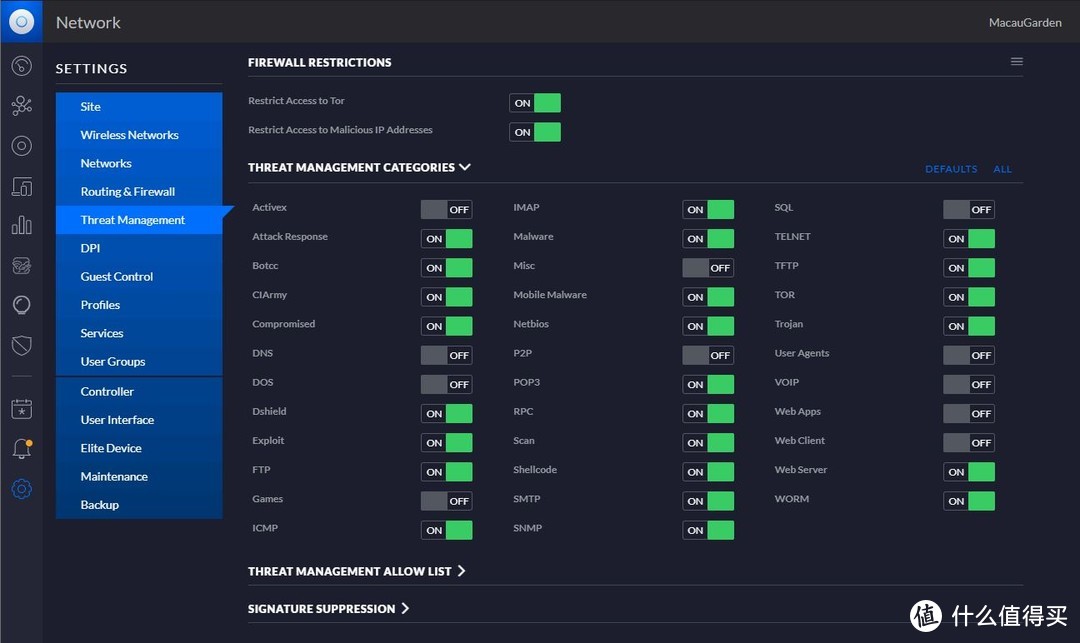Open the Events calendar icon
1080x643 pixels.
coord(21,409)
